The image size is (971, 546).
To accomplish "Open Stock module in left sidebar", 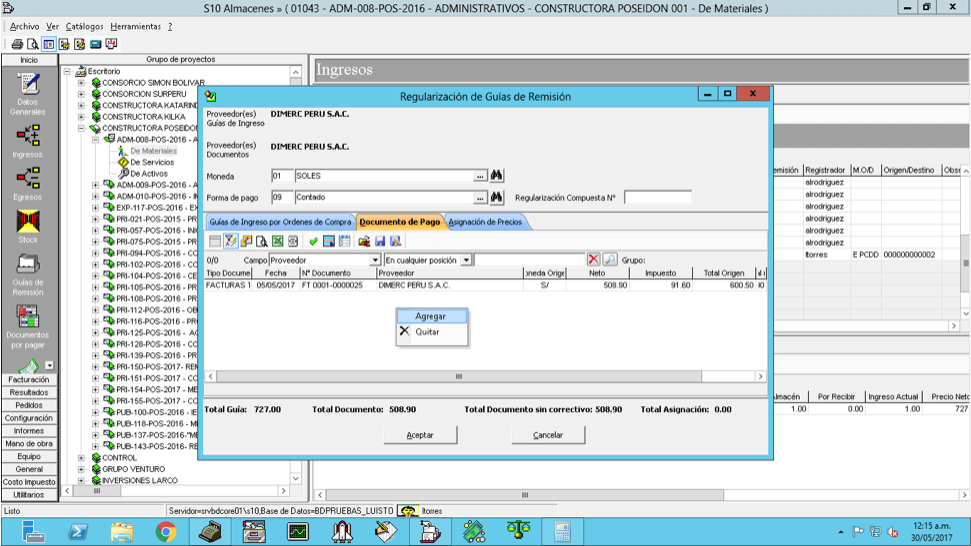I will (28, 227).
